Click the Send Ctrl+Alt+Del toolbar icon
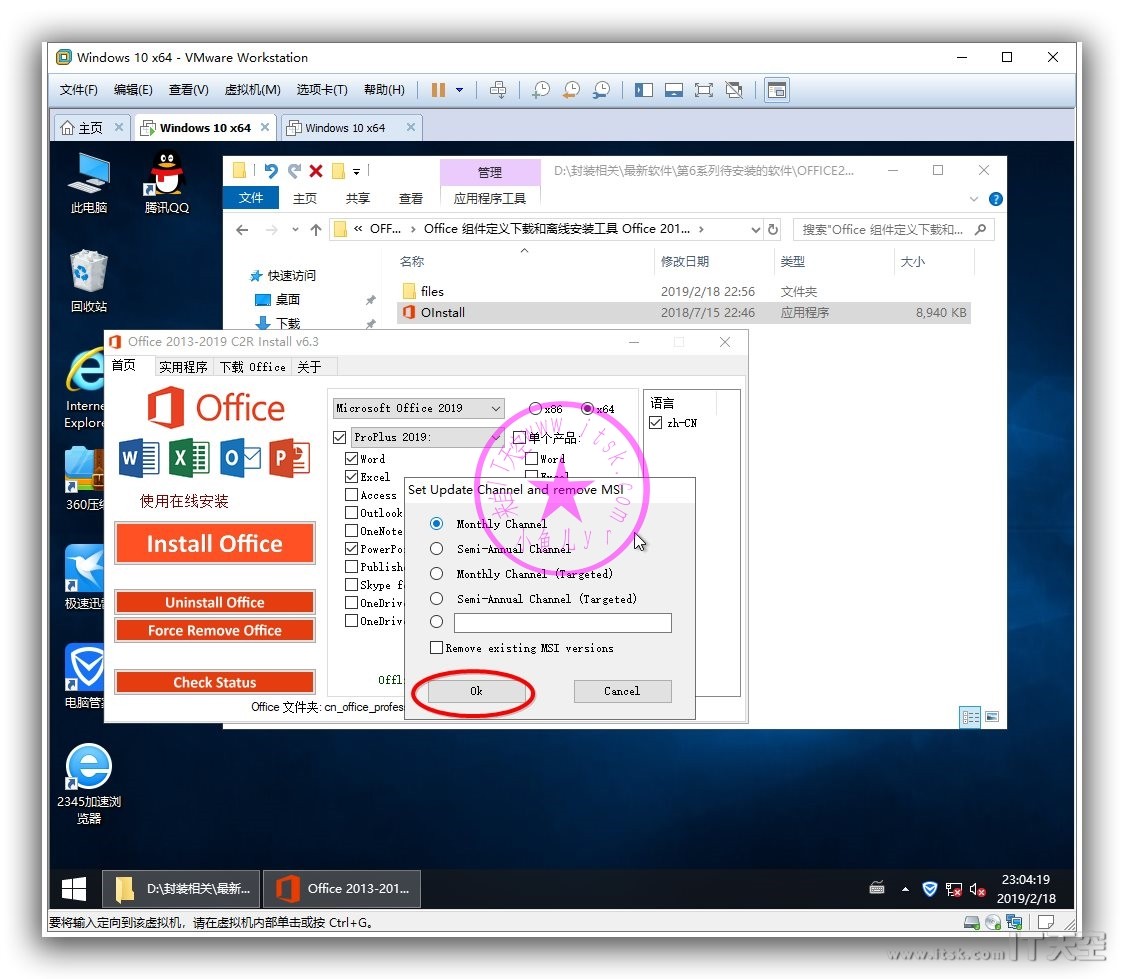Viewport: 1124px width, 979px height. tap(497, 90)
